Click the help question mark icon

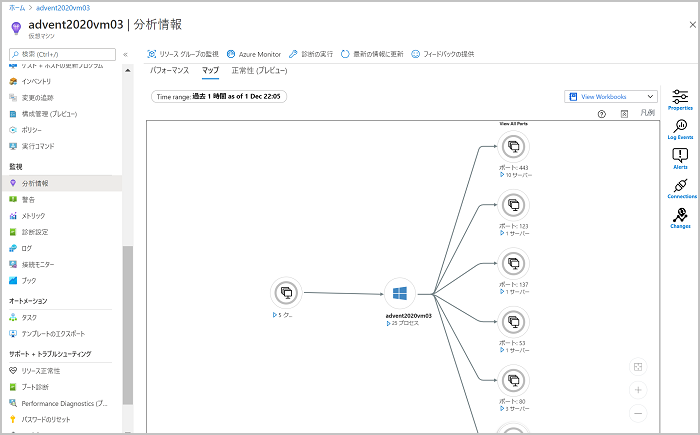tap(601, 114)
